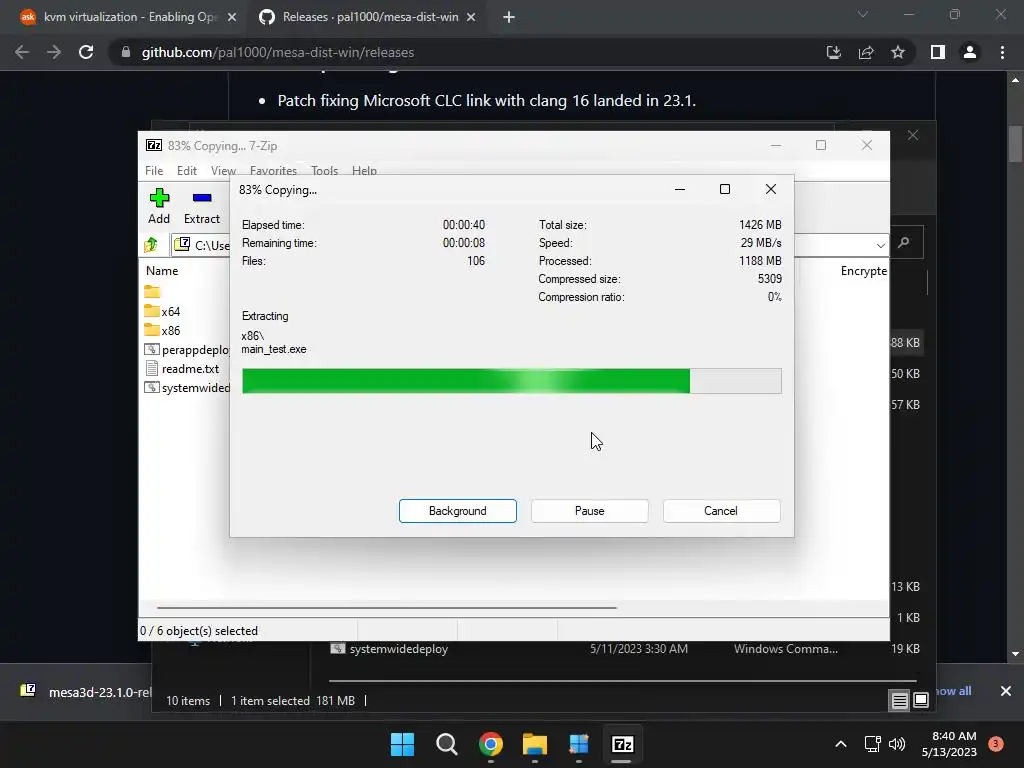The height and width of the screenshot is (768, 1024).
Task: Cancel the copying operation
Action: pyautogui.click(x=721, y=511)
